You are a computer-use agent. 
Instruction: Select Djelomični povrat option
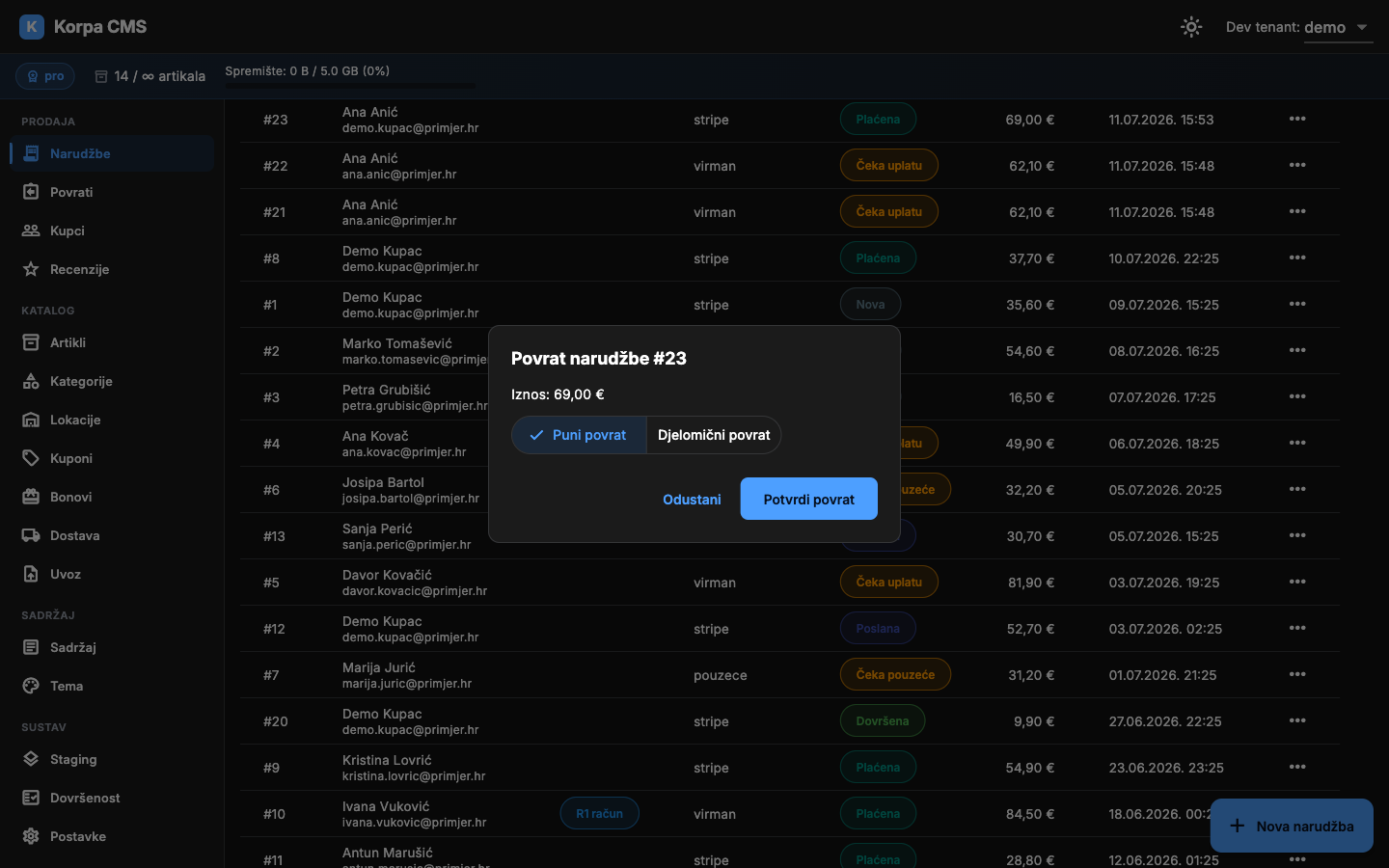[x=714, y=435]
